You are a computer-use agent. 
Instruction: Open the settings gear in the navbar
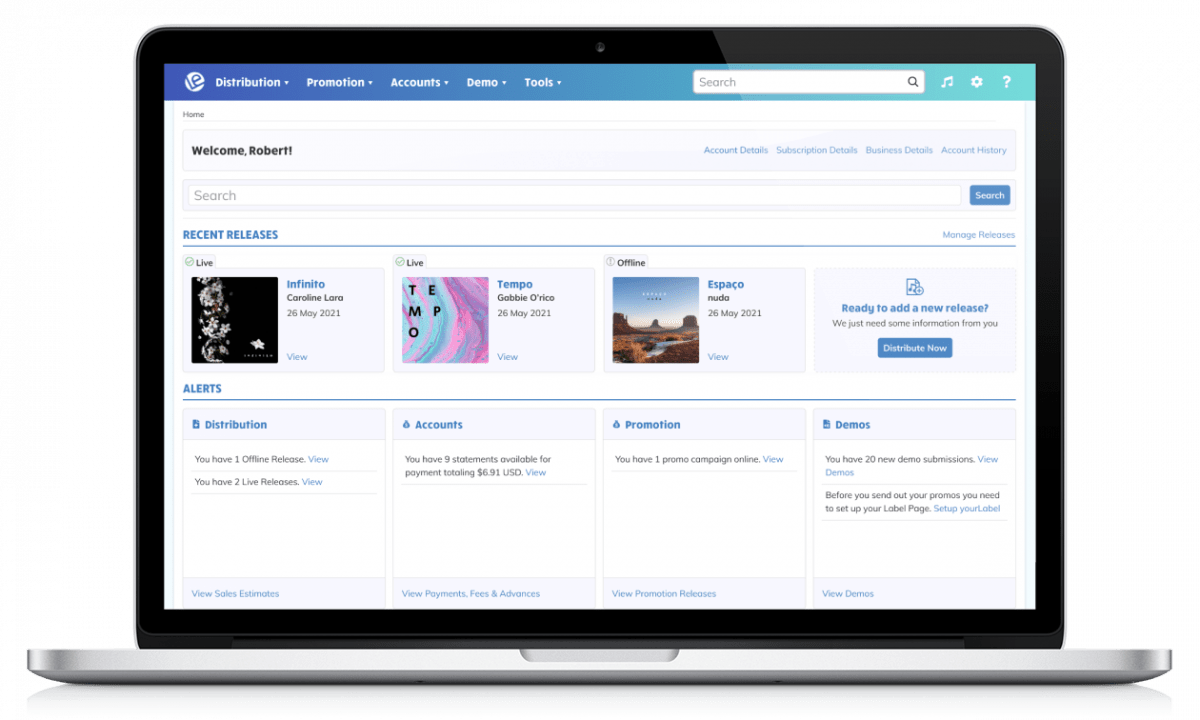pyautogui.click(x=976, y=82)
